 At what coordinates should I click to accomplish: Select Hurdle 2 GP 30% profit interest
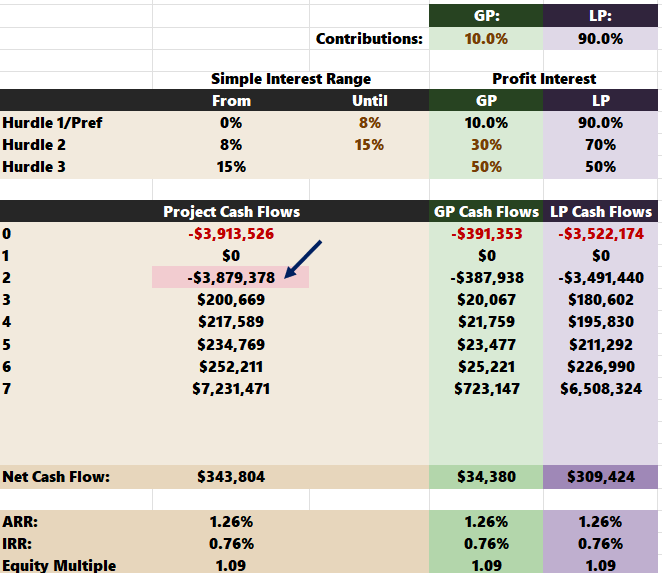point(486,145)
